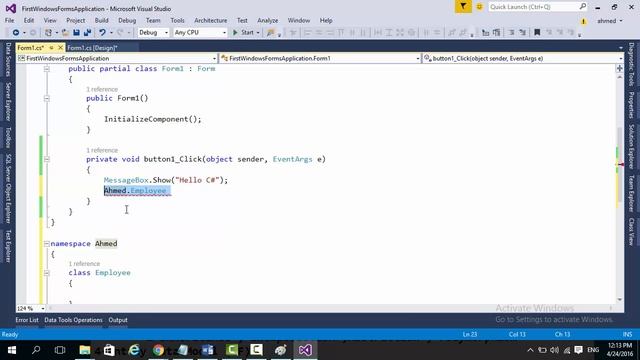Click the 1 reference link above button1_Click
Screen dimensions: 640x360
[x=102, y=150]
